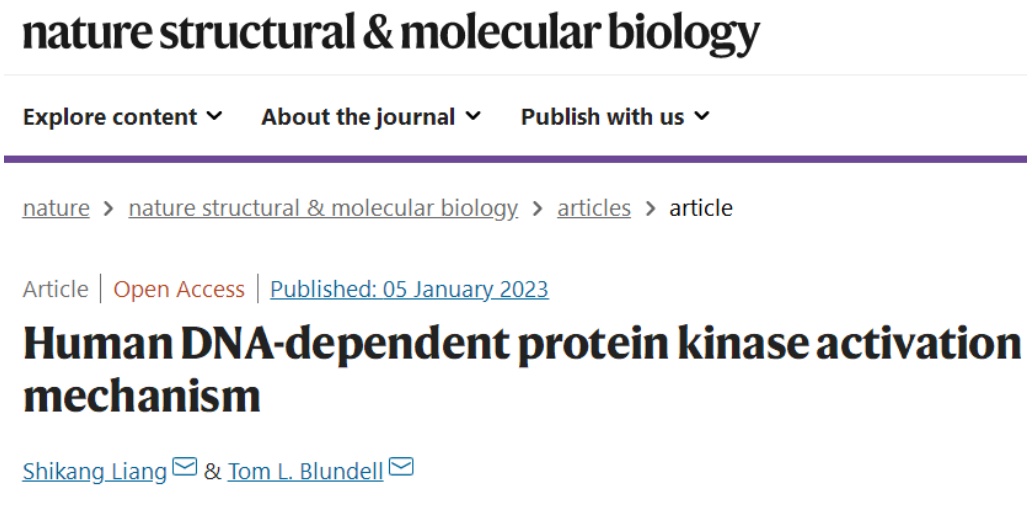Screen dimensions: 1032x509
Task: Click the breadcrumb chevron right of nature
Action: tap(109, 208)
